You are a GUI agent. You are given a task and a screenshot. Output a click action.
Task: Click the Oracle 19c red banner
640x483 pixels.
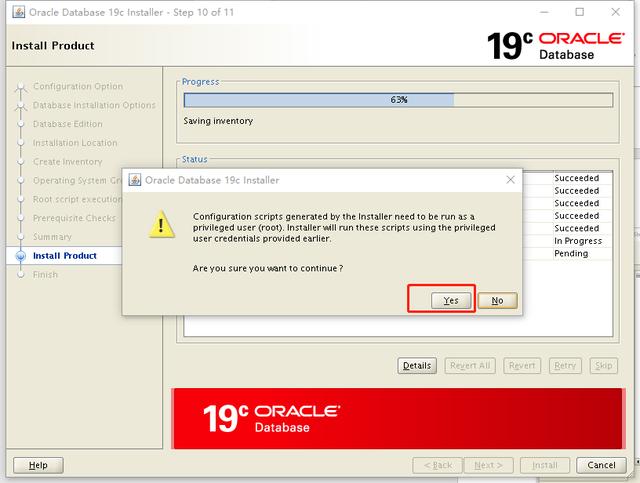click(398, 418)
